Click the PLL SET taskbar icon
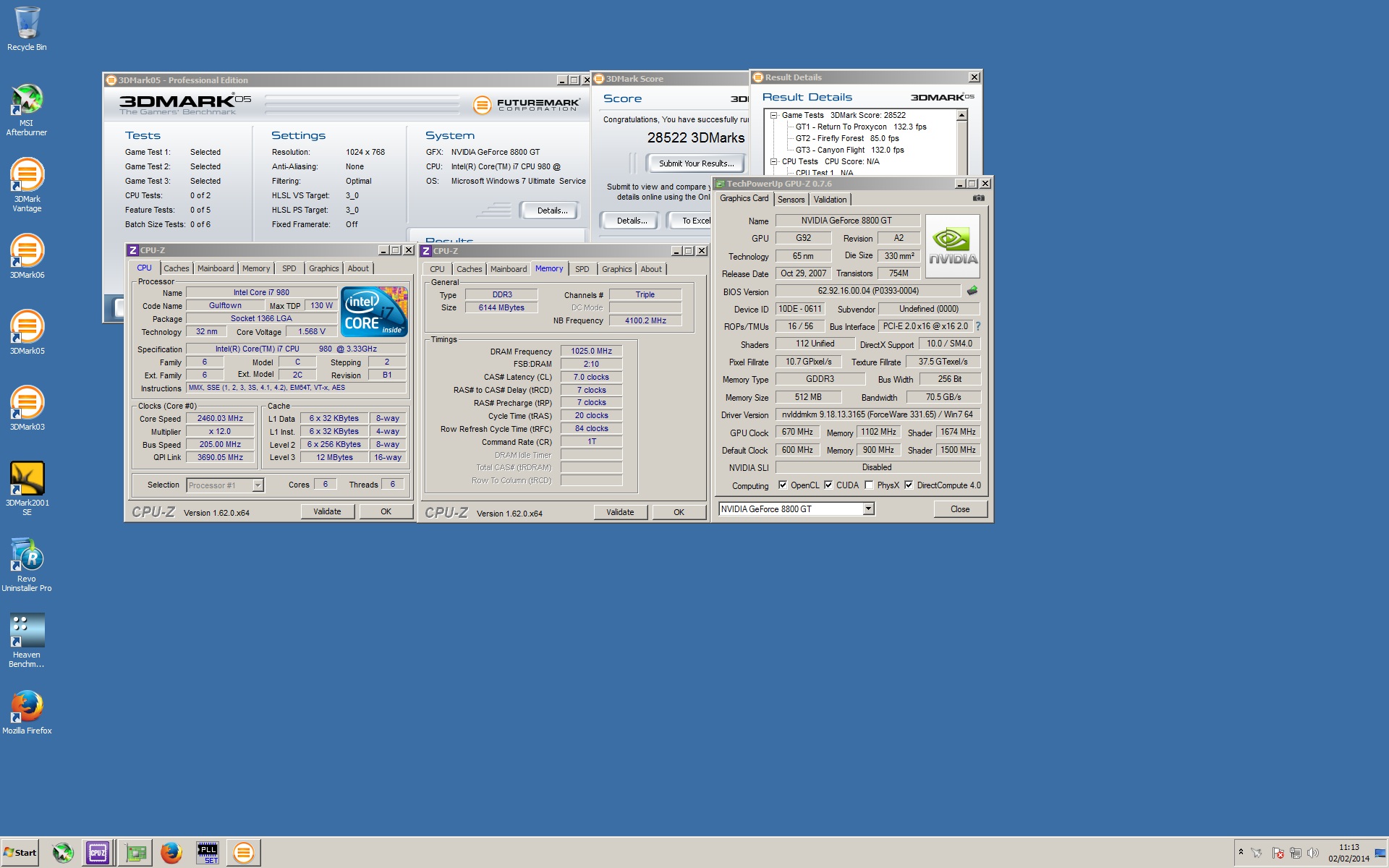Image resolution: width=1389 pixels, height=868 pixels. coord(208,853)
